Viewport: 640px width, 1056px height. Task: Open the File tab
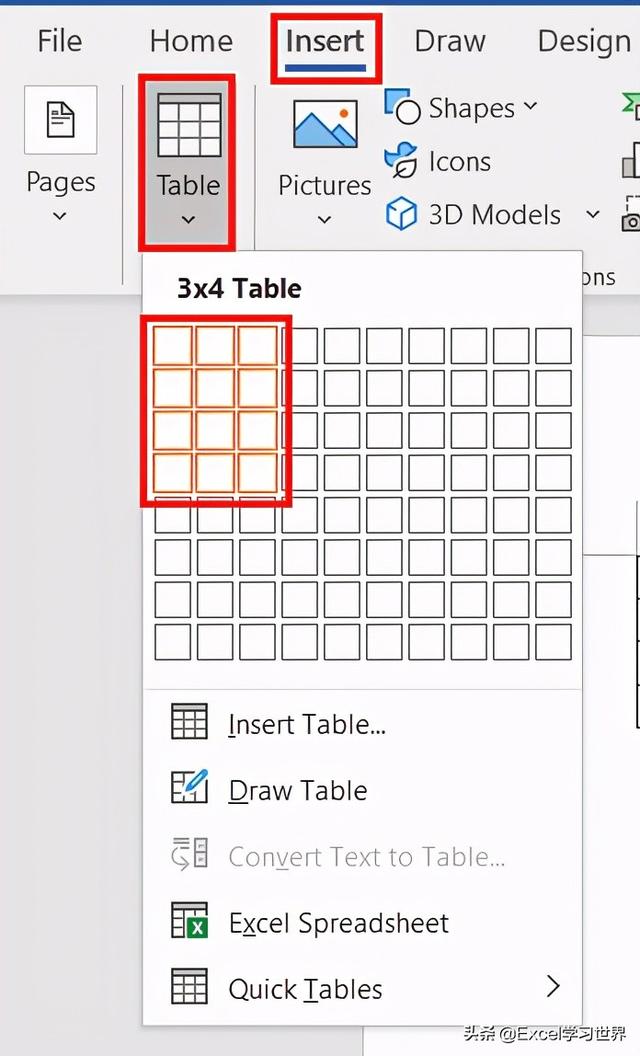(60, 41)
